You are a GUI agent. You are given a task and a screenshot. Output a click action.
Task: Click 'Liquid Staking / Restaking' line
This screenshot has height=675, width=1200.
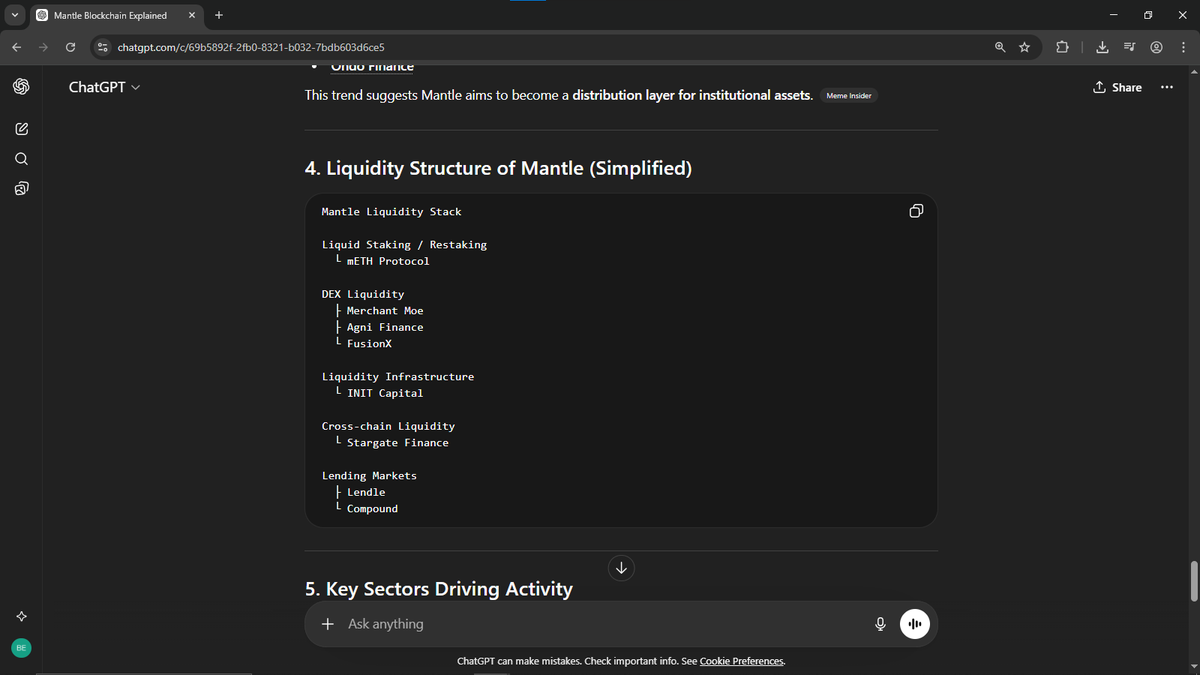(404, 245)
